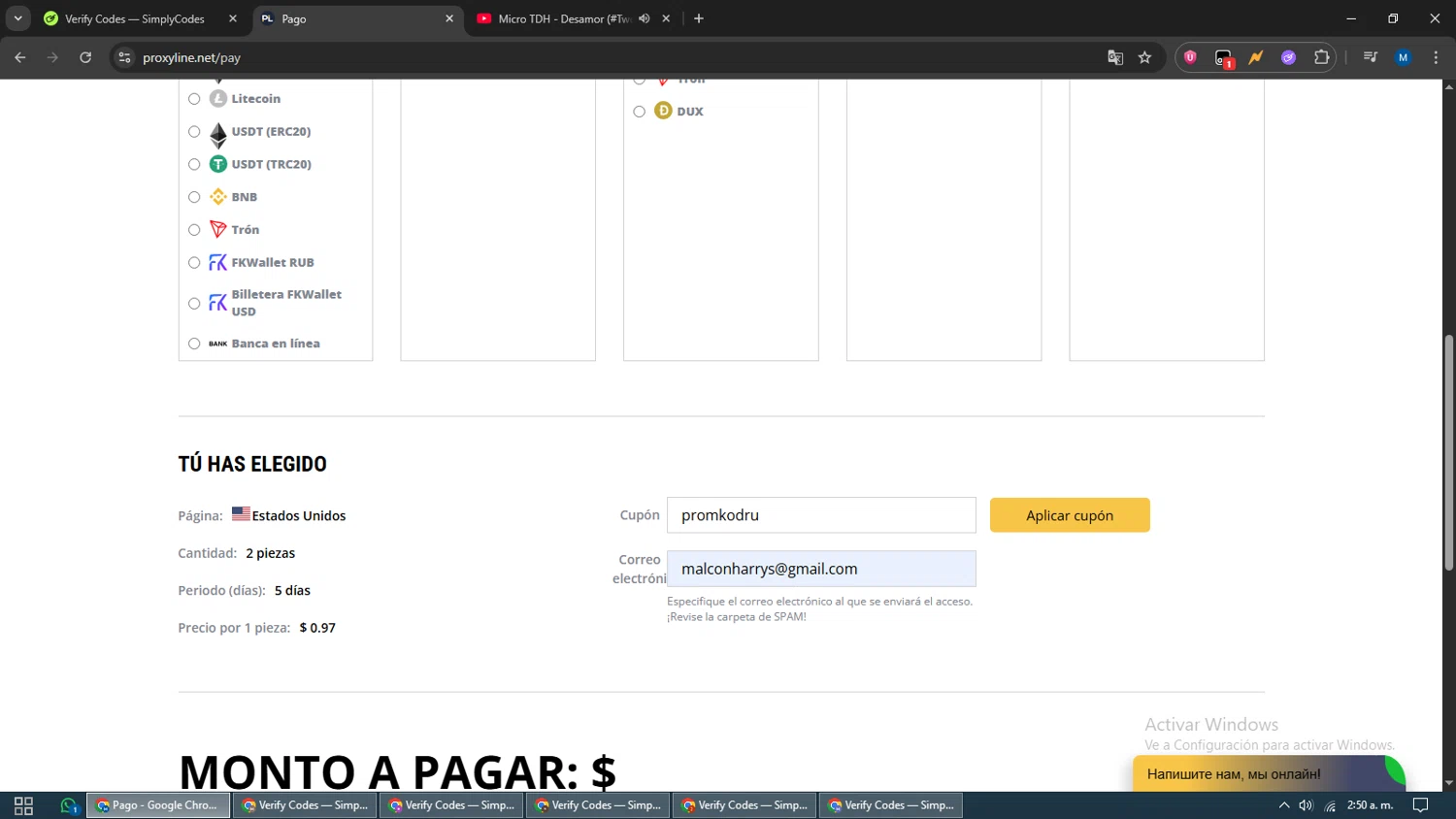
Task: Click the DUX coin icon
Action: coord(663,111)
